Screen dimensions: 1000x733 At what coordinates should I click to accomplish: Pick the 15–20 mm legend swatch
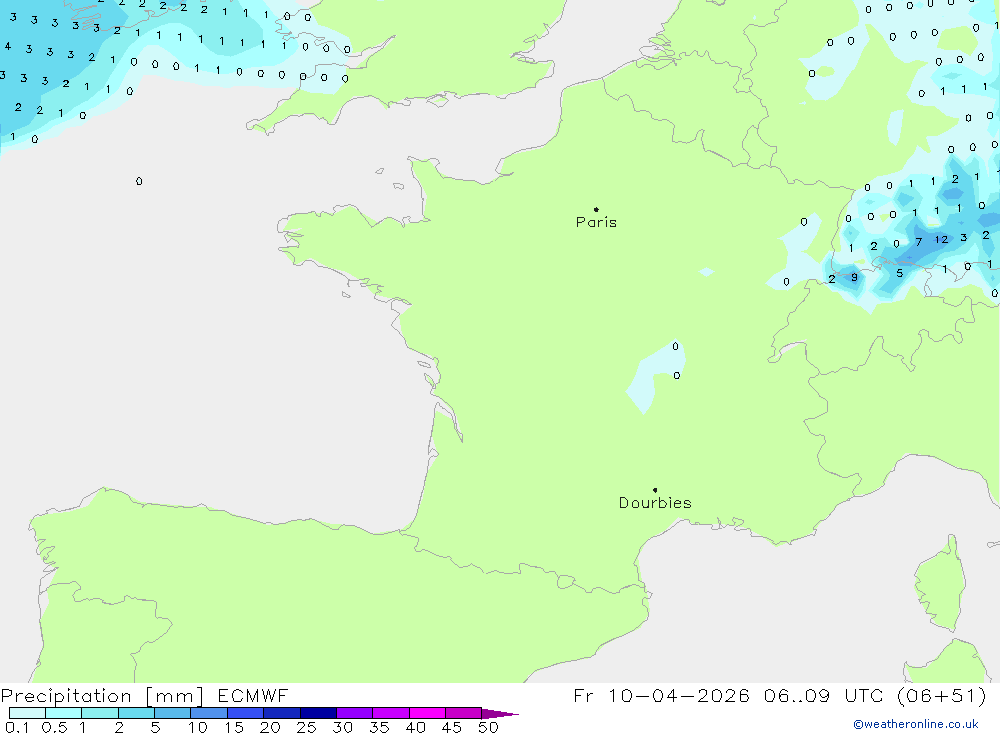tap(246, 713)
